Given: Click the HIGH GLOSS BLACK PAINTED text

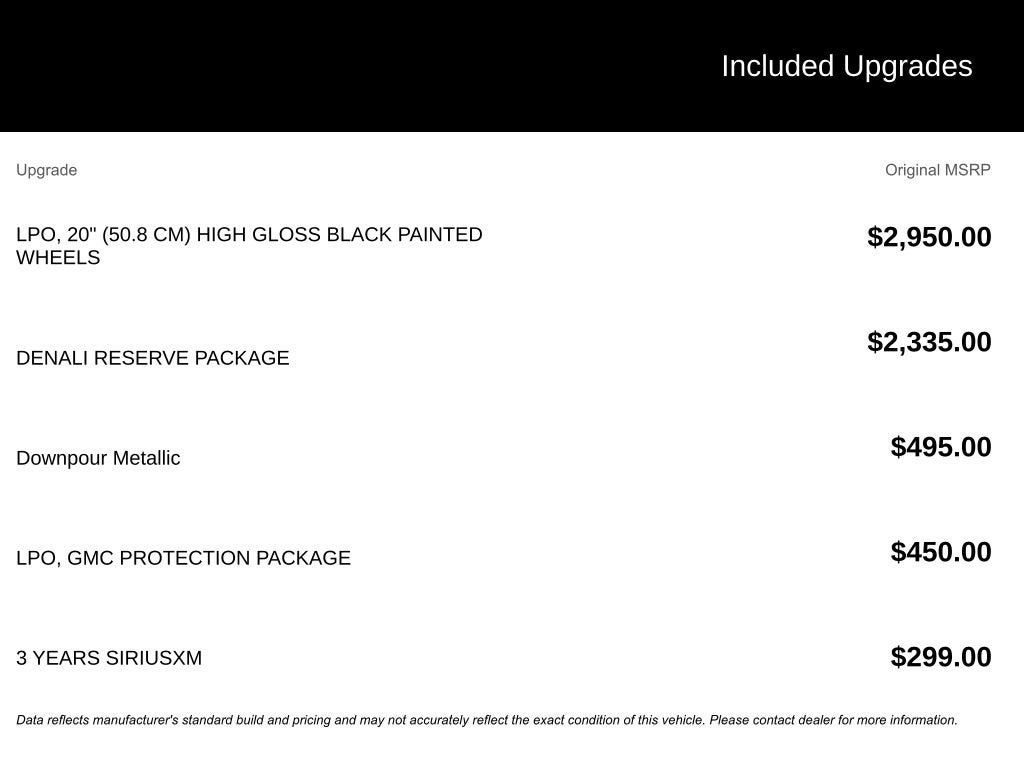Looking at the screenshot, I should pyautogui.click(x=339, y=235).
